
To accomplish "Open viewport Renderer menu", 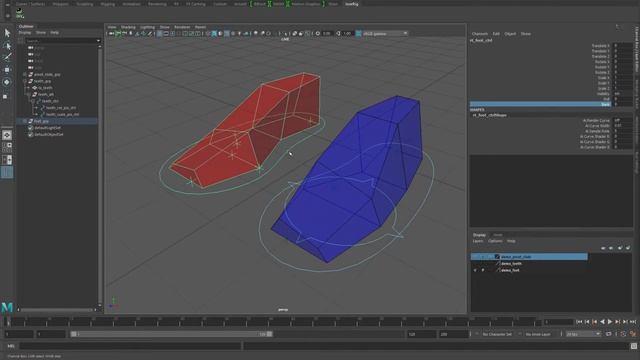I will [x=182, y=27].
